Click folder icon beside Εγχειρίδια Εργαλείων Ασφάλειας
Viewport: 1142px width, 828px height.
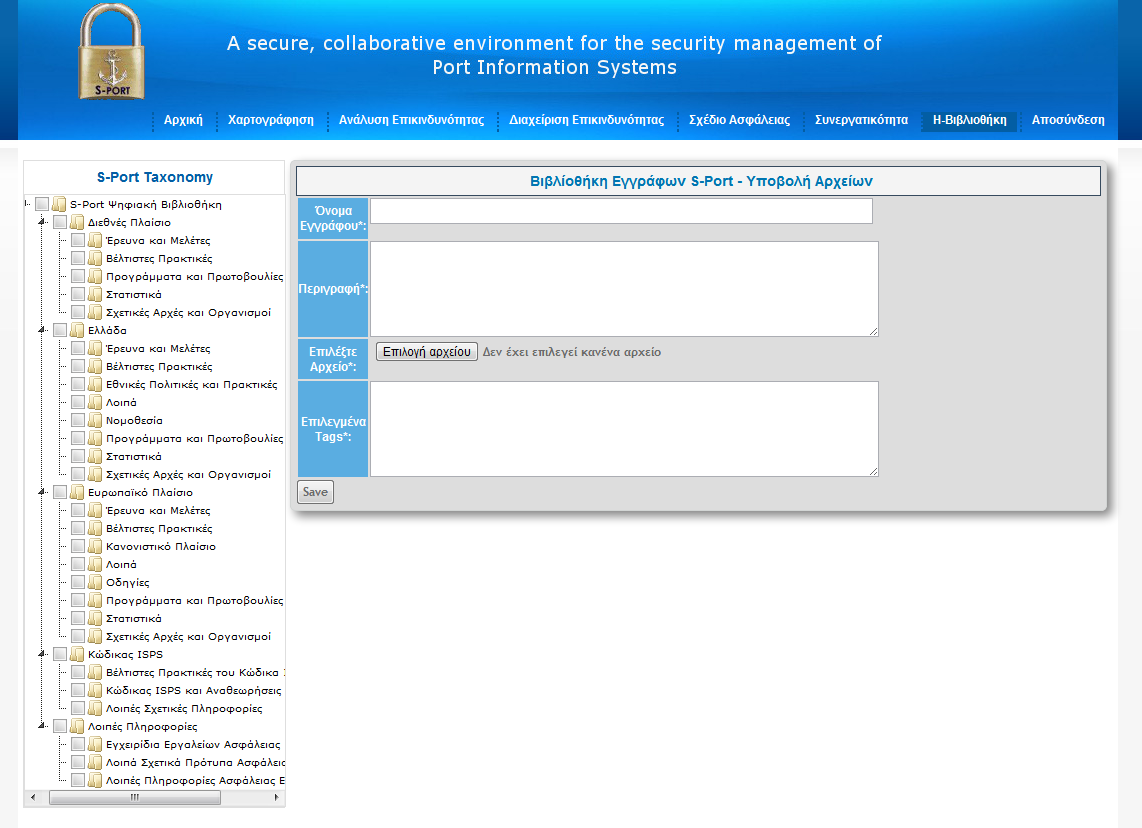(x=95, y=744)
